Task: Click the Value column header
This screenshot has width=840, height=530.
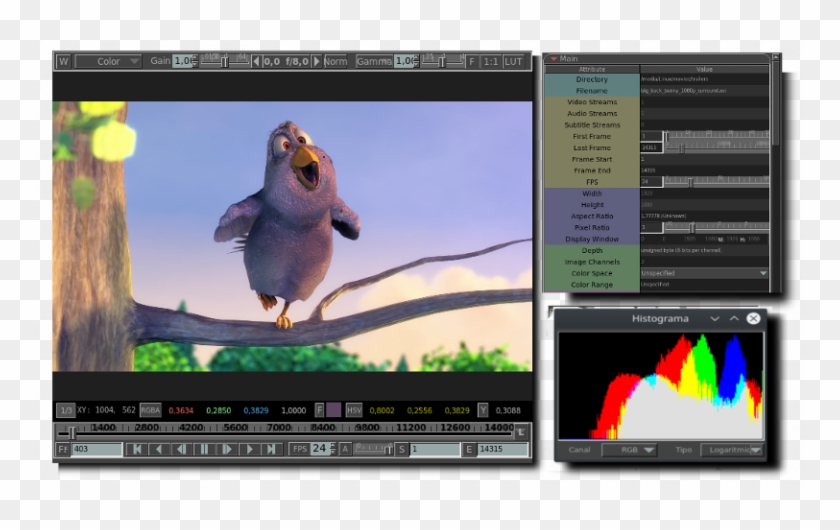Action: 704,69
